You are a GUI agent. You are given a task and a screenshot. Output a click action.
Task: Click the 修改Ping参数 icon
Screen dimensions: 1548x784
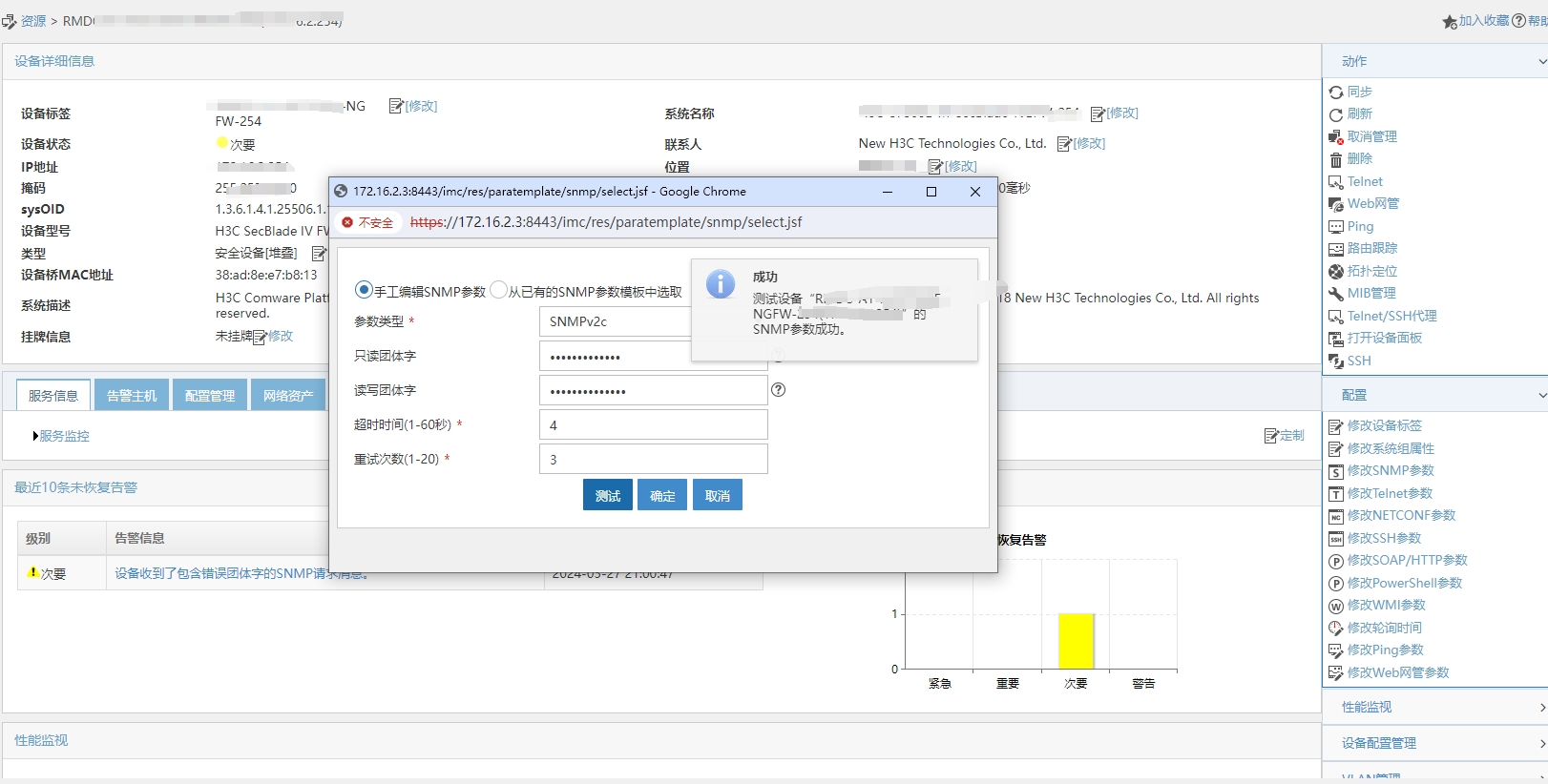(x=1336, y=650)
